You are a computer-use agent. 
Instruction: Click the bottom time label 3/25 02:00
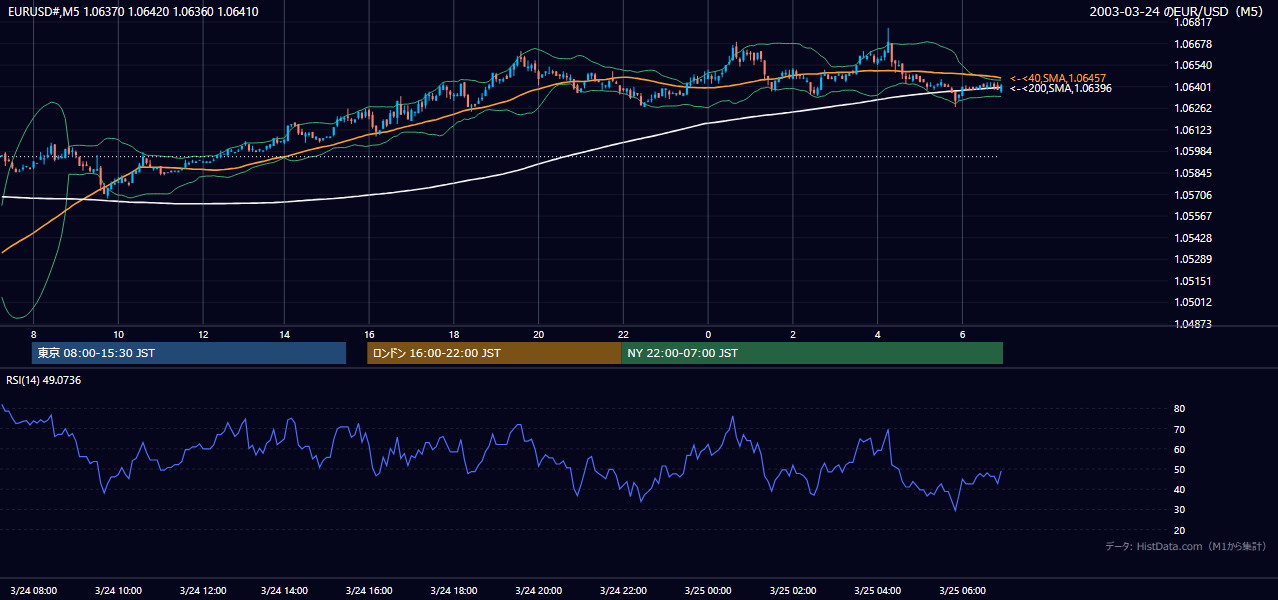point(792,591)
